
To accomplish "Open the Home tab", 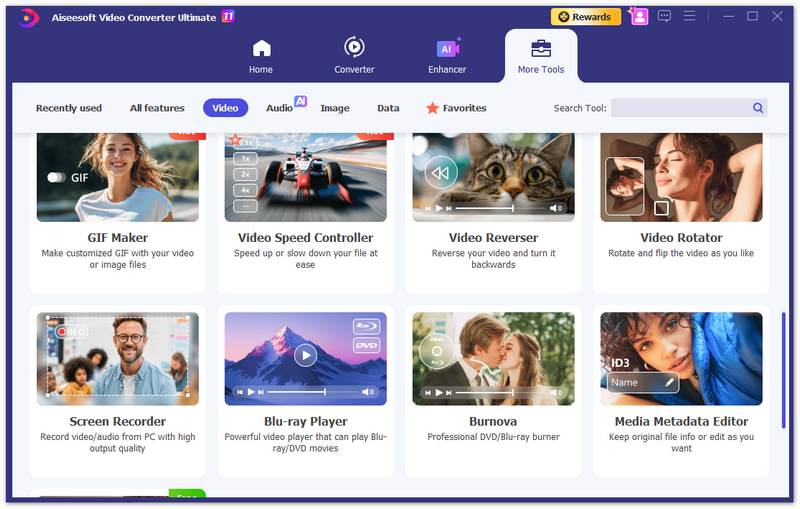I will (261, 57).
